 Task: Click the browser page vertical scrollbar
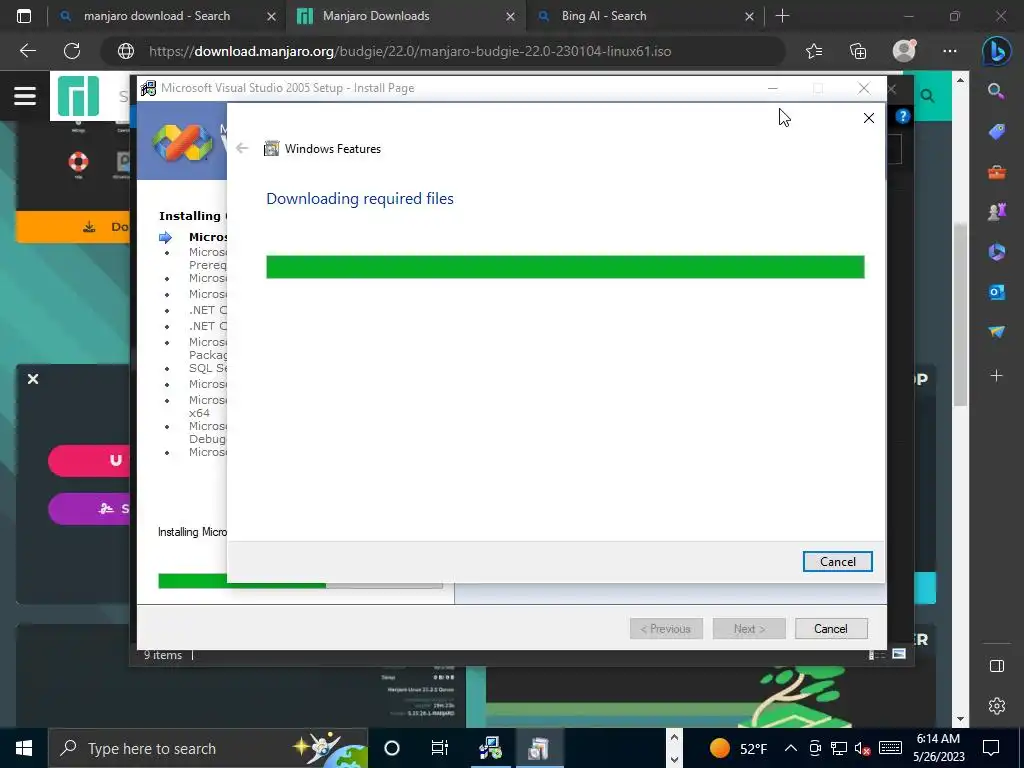point(960,313)
